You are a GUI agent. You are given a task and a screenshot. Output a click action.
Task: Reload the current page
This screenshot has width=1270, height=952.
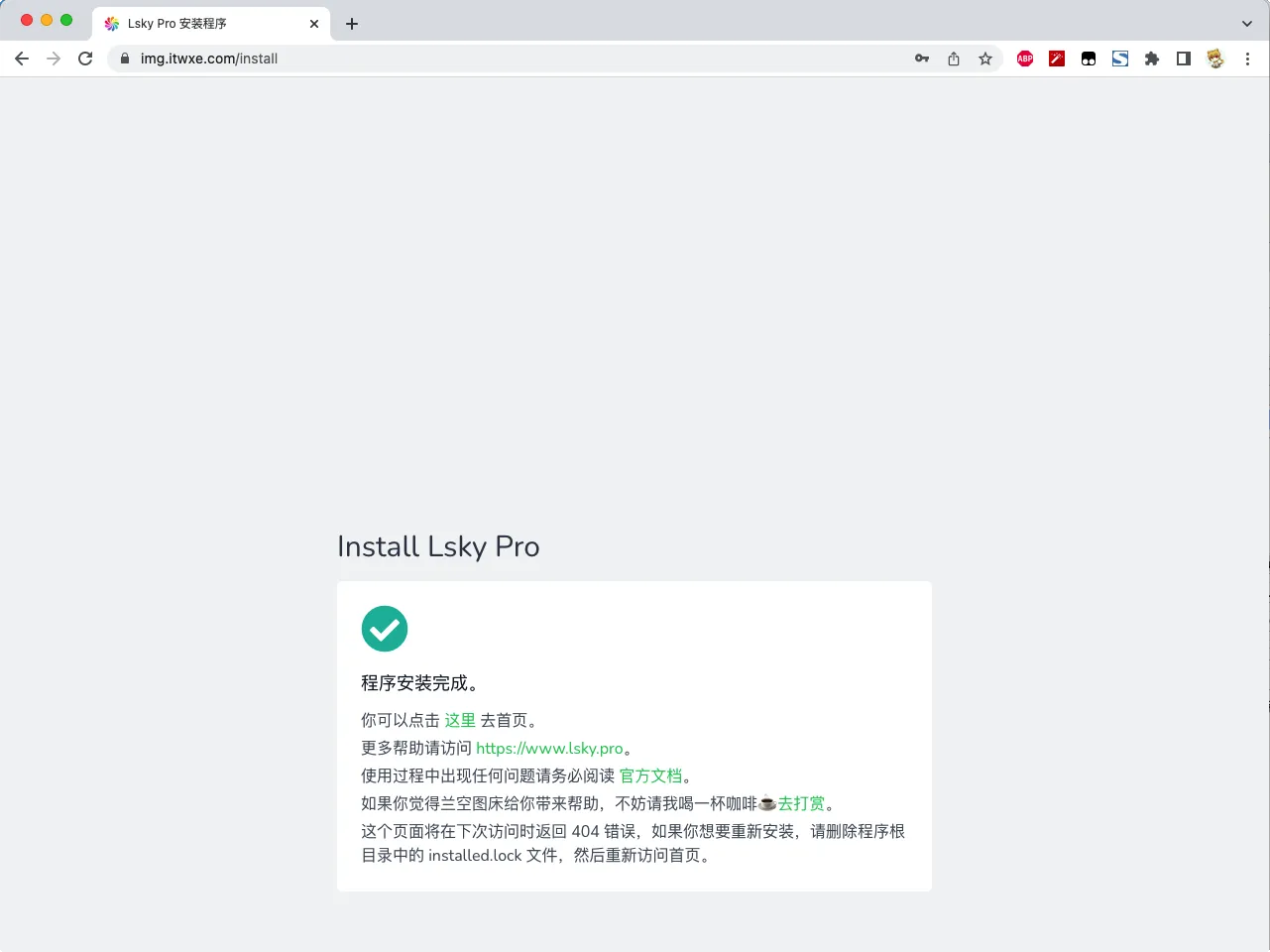(85, 59)
